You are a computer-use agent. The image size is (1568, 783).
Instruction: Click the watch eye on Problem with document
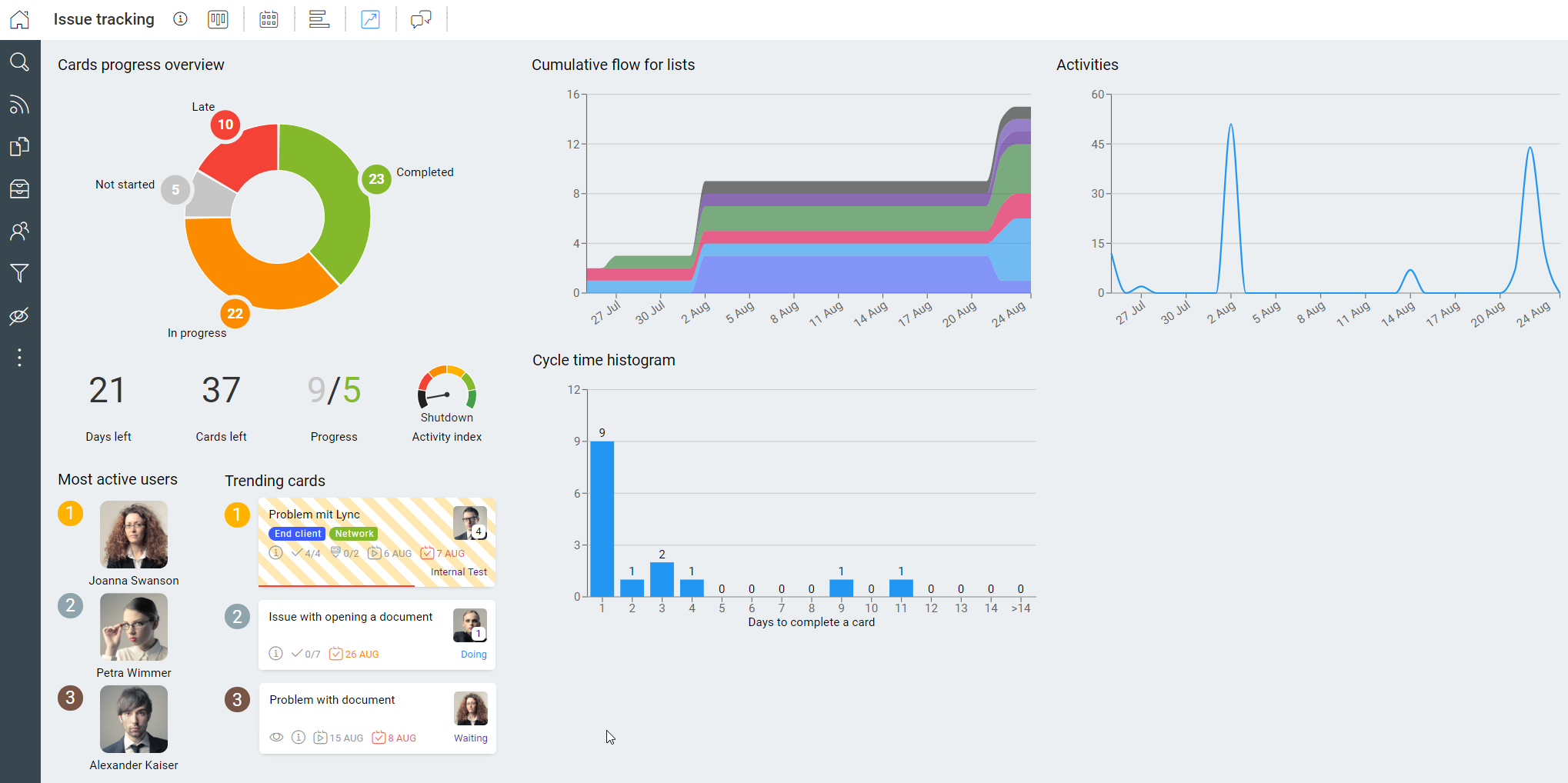click(276, 738)
